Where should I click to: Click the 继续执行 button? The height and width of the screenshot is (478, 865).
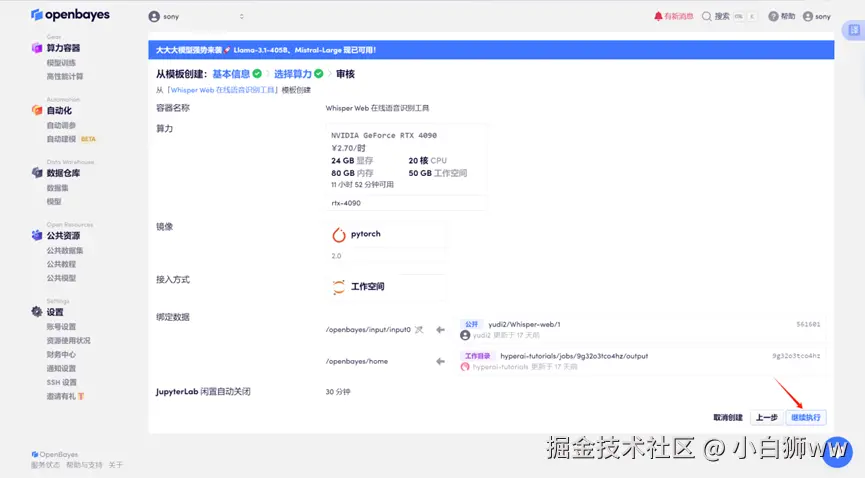coord(806,417)
